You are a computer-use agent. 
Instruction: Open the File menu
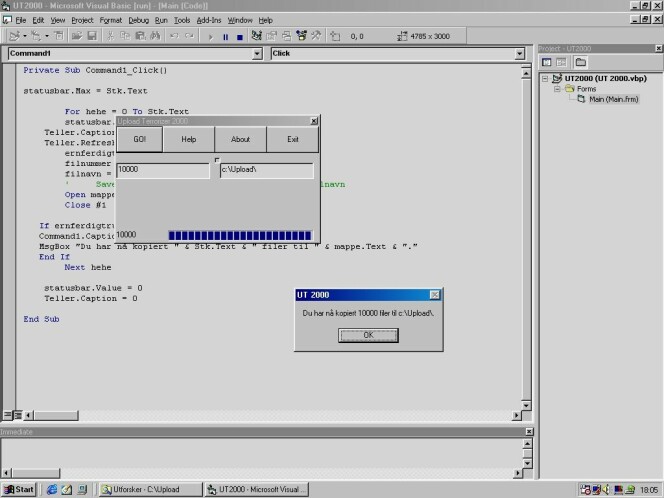click(20, 20)
